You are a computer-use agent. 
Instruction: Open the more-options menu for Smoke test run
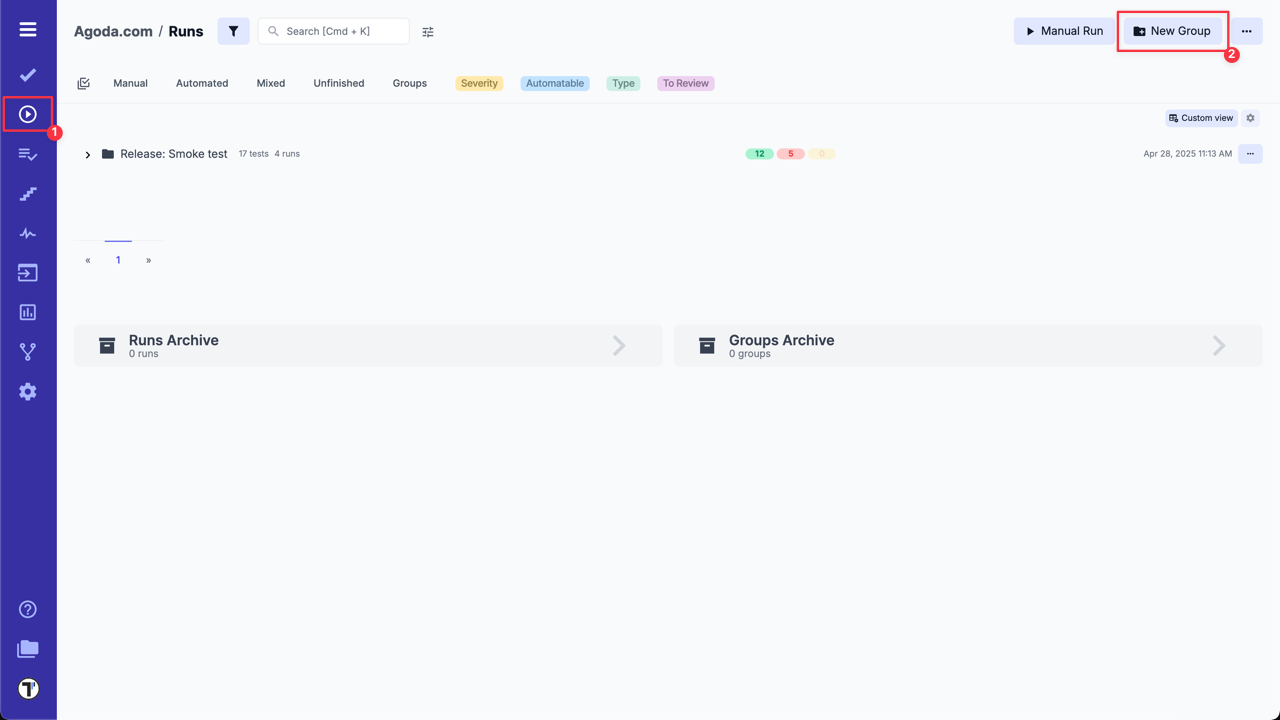(x=1250, y=154)
